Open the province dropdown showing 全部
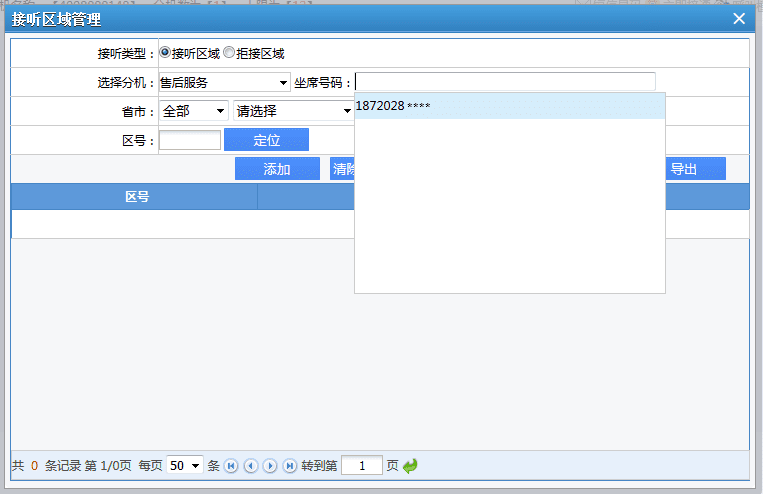The image size is (763, 494). [x=193, y=111]
